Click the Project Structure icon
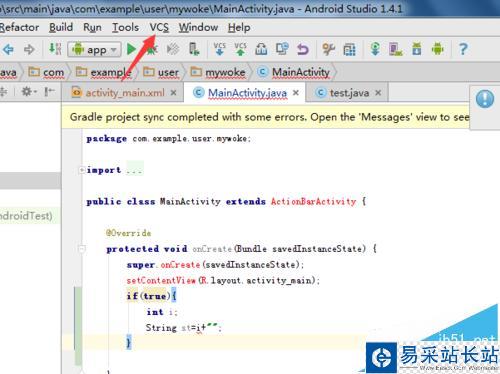This screenshot has width=500, height=374. (x=349, y=49)
